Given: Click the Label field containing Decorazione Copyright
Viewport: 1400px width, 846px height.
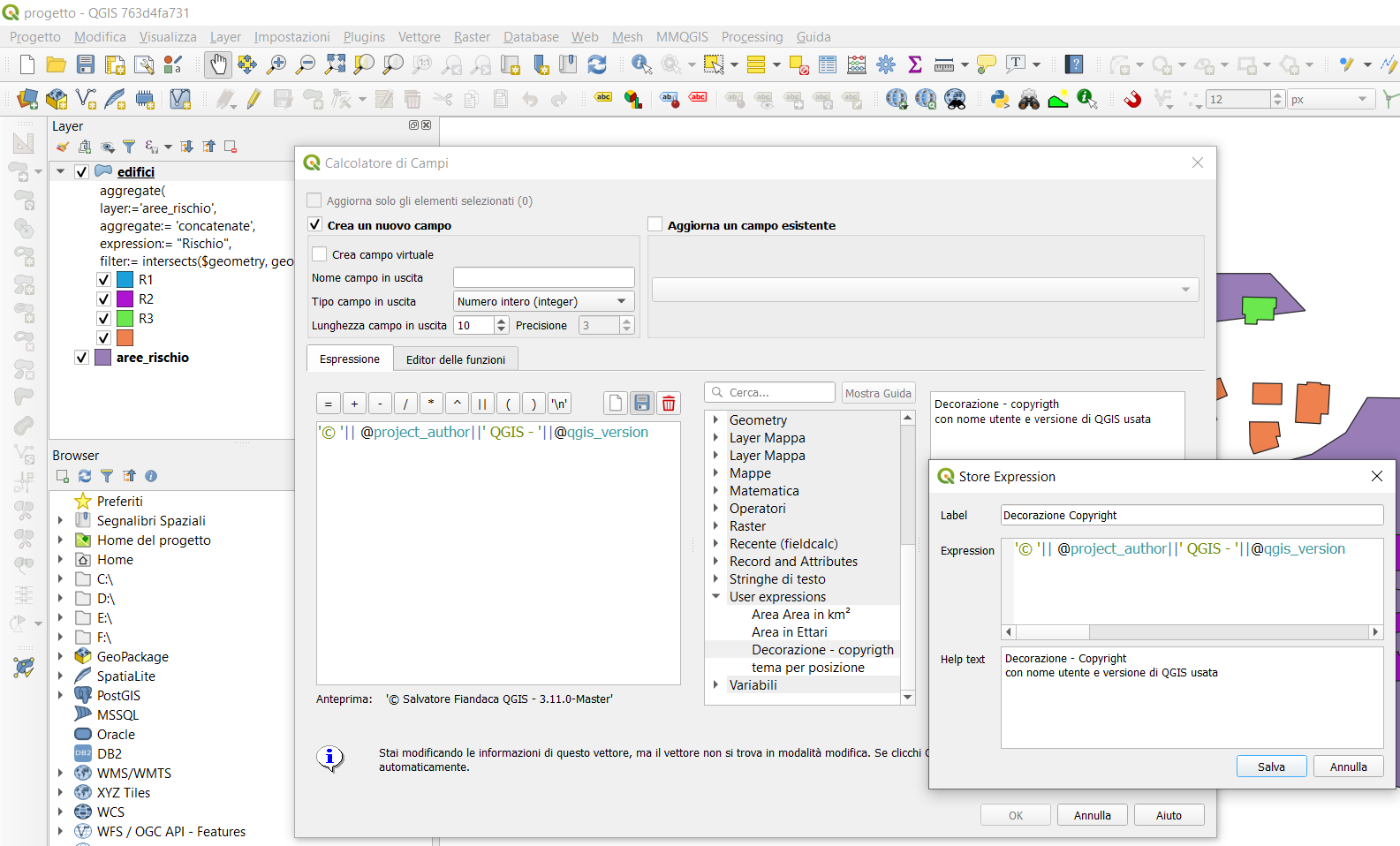Looking at the screenshot, I should pyautogui.click(x=1191, y=516).
